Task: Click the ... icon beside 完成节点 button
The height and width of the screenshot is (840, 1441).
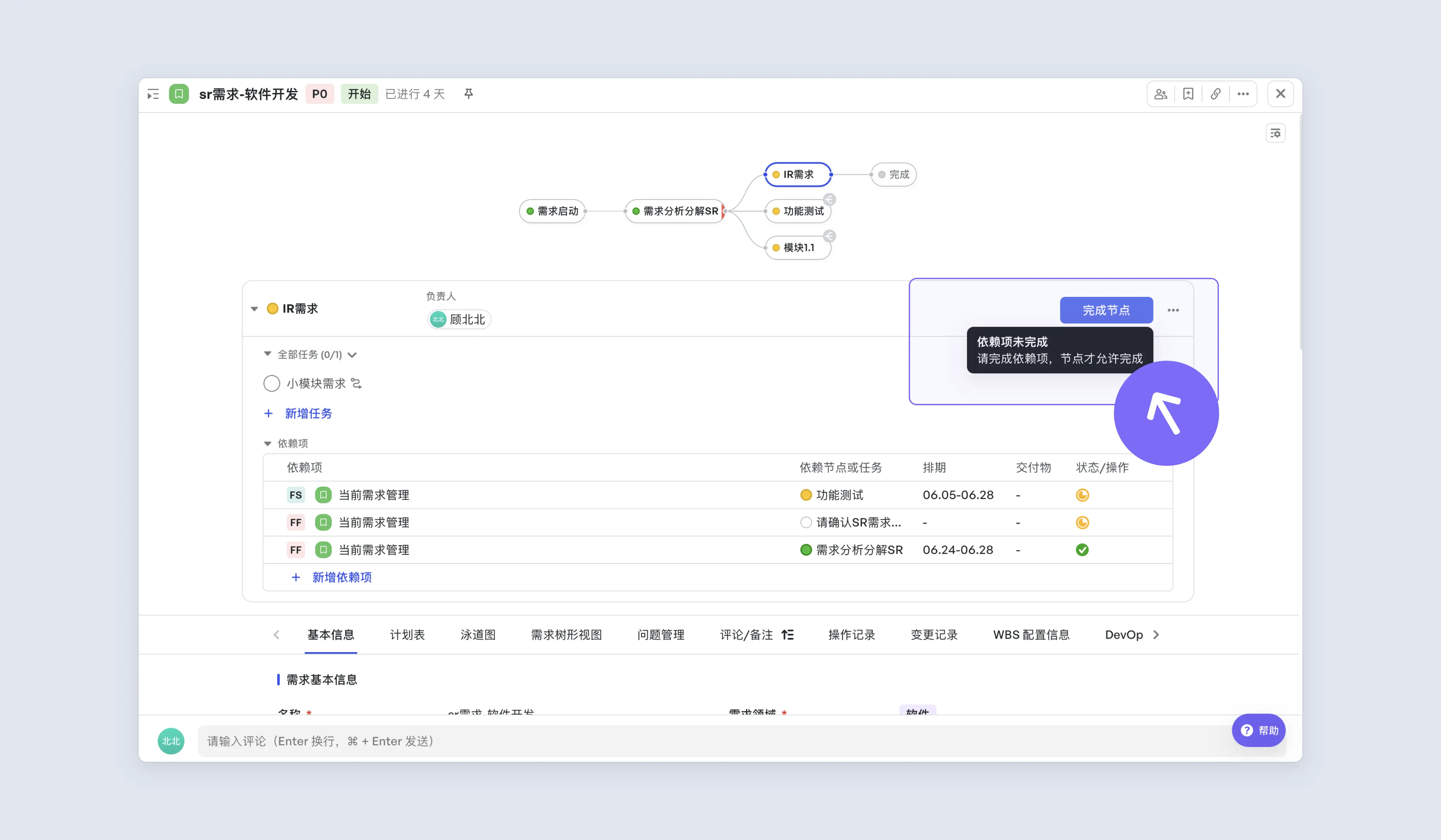Action: [x=1173, y=310]
